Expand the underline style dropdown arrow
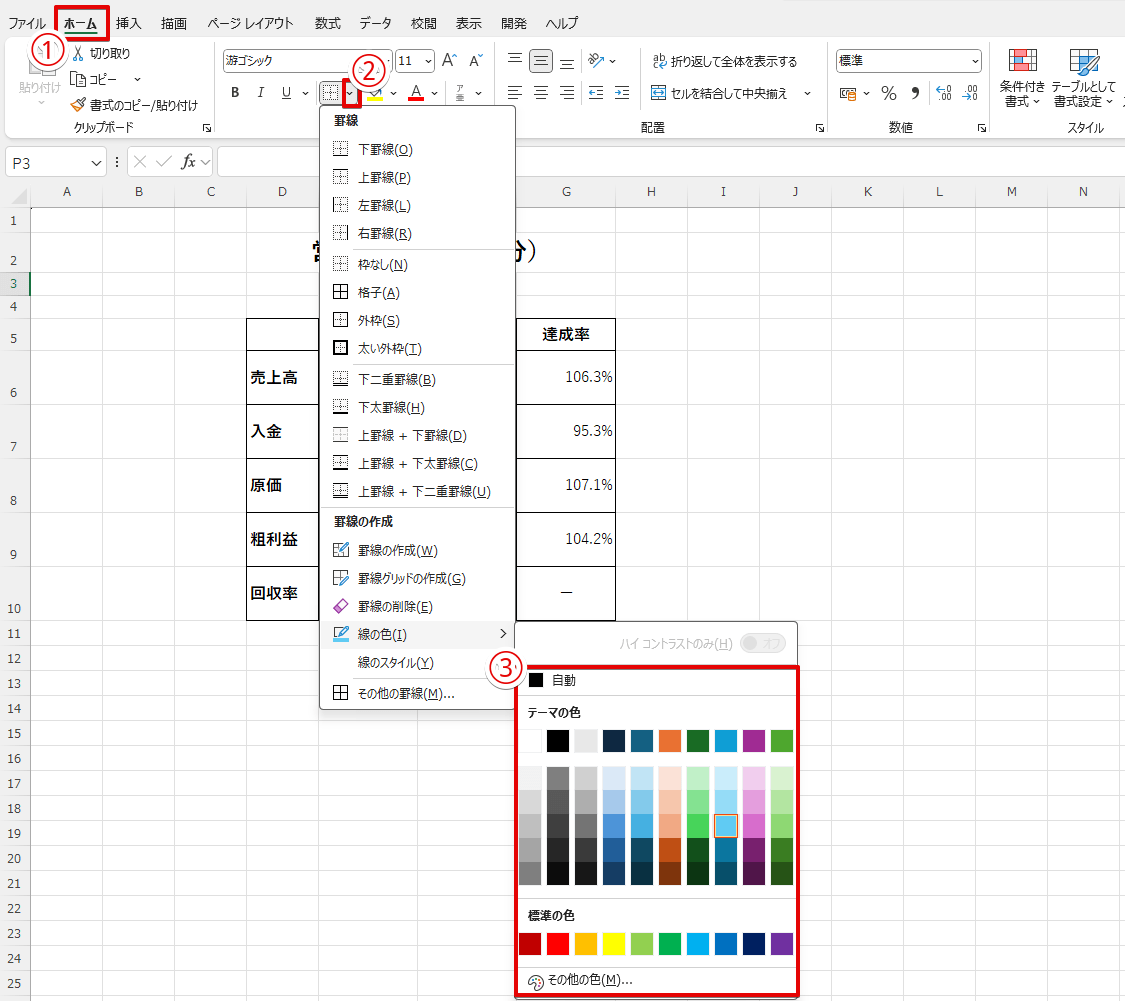Screen dimensions: 1125x1001 point(305,93)
